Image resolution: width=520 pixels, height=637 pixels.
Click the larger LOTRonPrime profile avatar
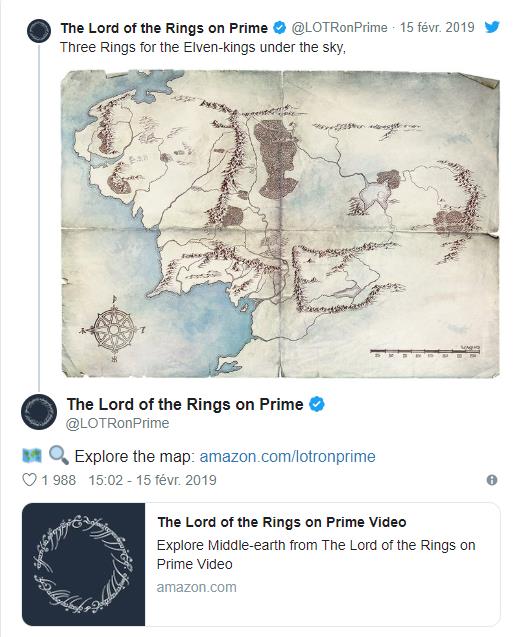tap(39, 412)
